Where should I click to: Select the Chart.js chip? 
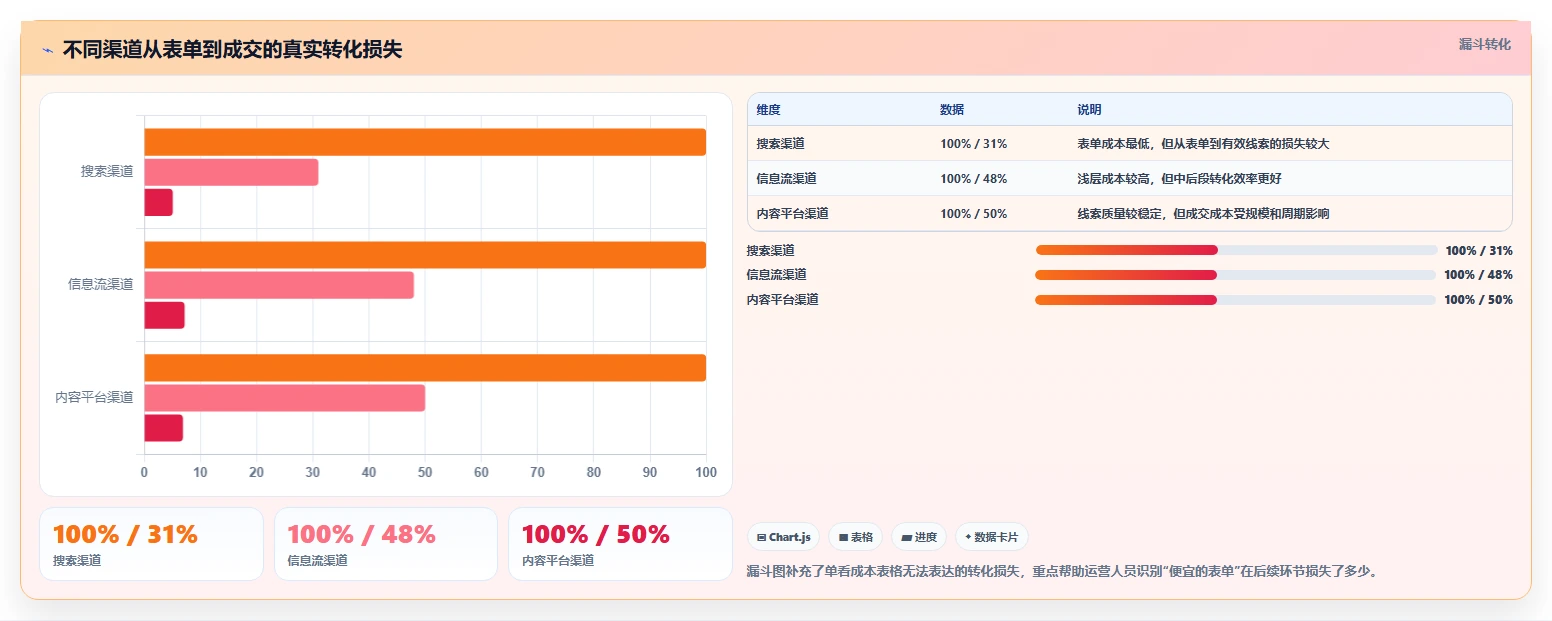click(x=783, y=537)
